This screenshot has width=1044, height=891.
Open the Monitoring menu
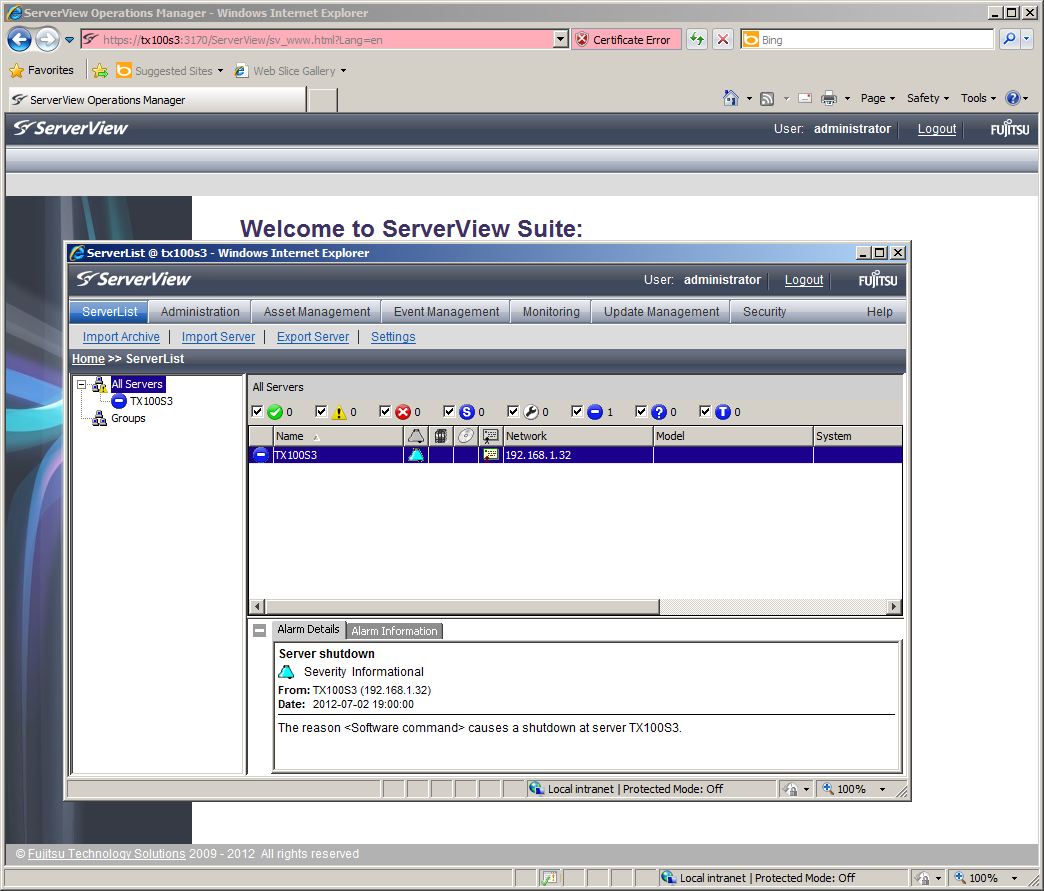551,312
